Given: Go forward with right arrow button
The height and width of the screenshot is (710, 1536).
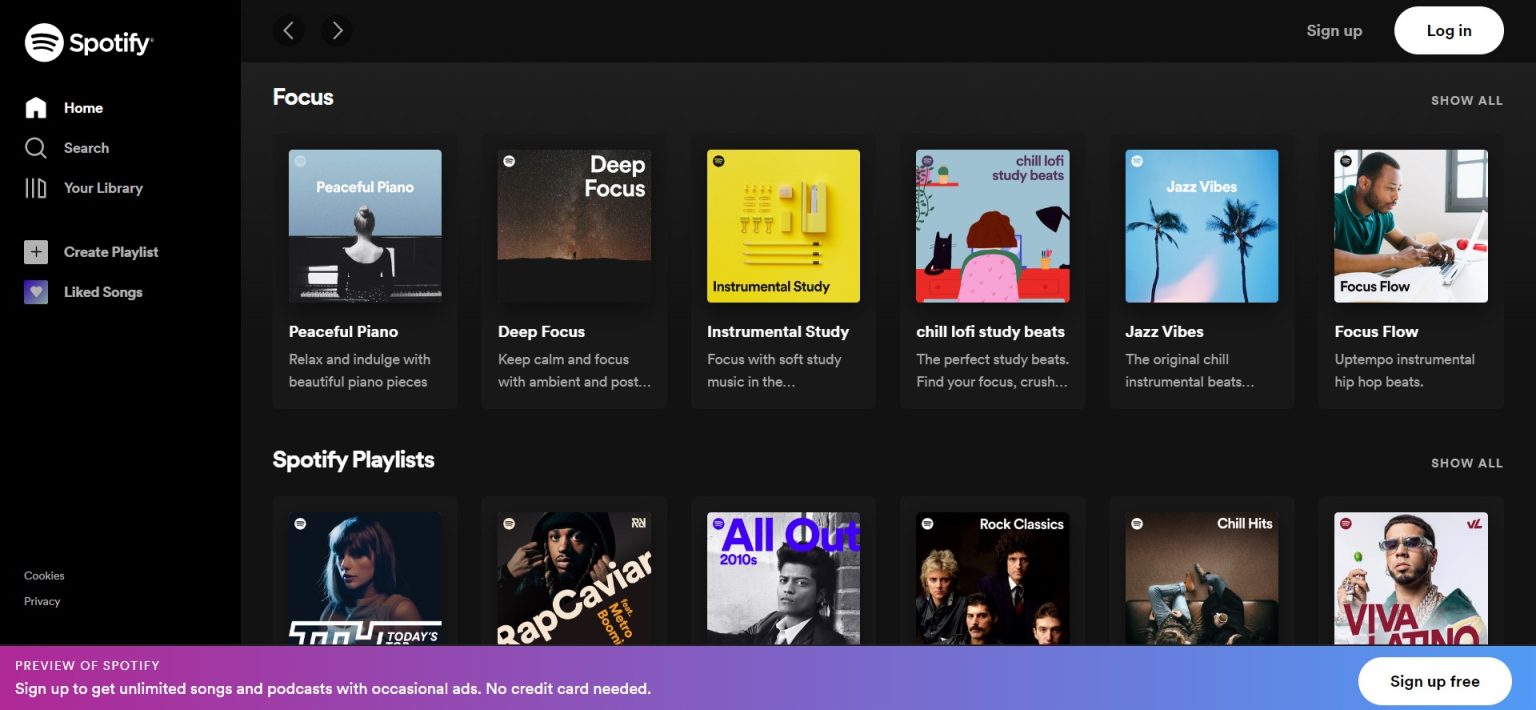Looking at the screenshot, I should point(337,31).
